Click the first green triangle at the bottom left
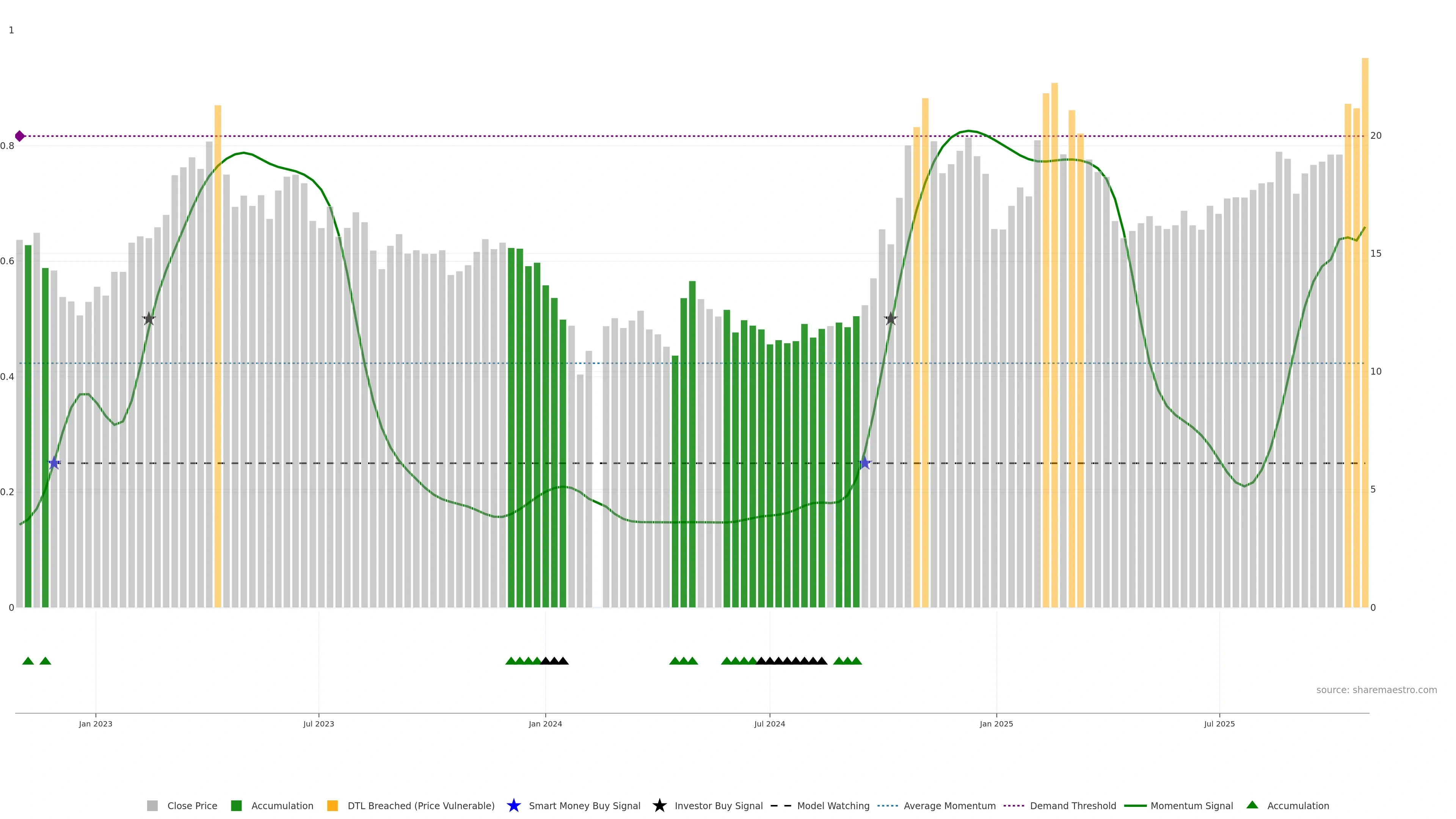The image size is (1456, 819). tap(28, 661)
